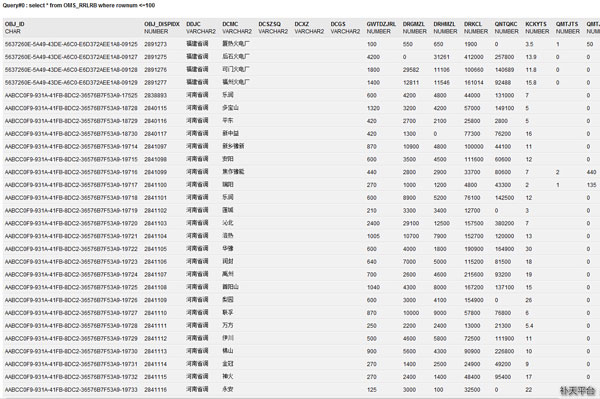Click the QNTQKC column header
The width and height of the screenshot is (600, 399).
[506, 24]
